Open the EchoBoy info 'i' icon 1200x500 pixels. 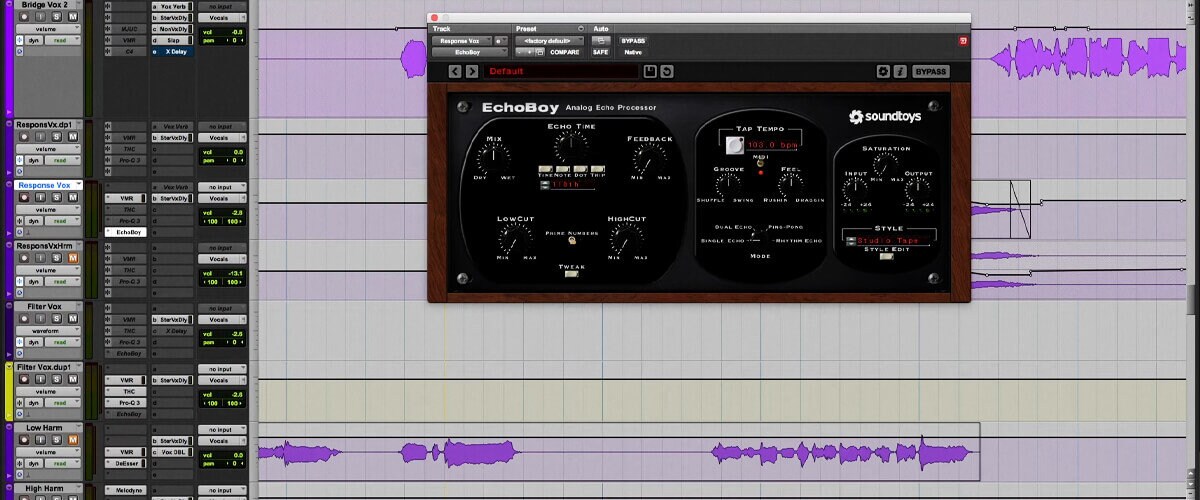[x=901, y=71]
